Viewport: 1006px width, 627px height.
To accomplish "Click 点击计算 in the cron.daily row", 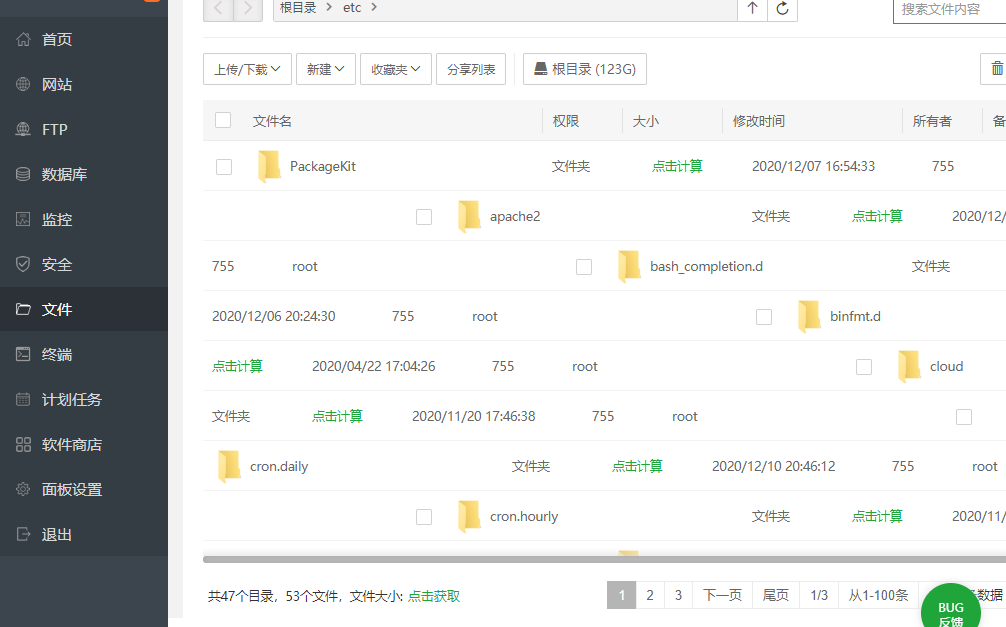I will (637, 467).
